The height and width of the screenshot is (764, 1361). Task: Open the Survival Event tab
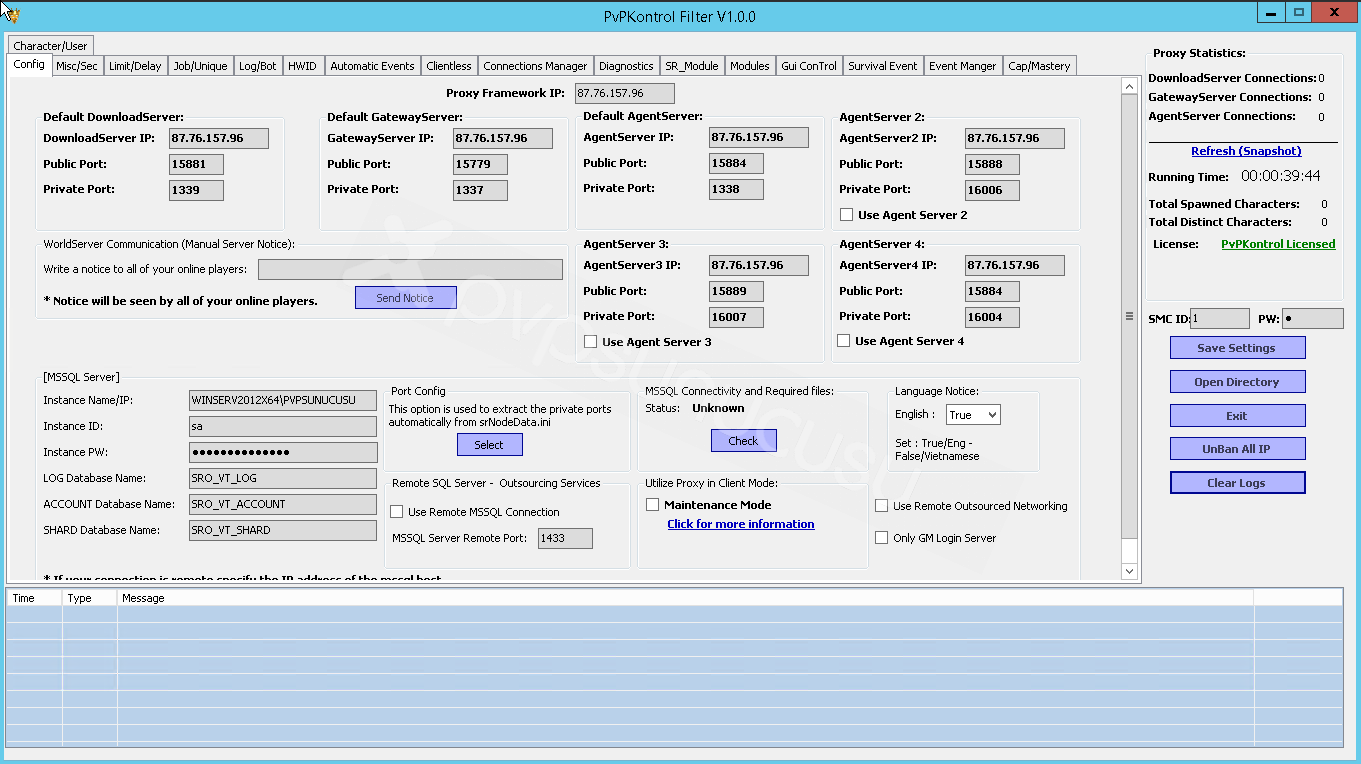click(883, 66)
